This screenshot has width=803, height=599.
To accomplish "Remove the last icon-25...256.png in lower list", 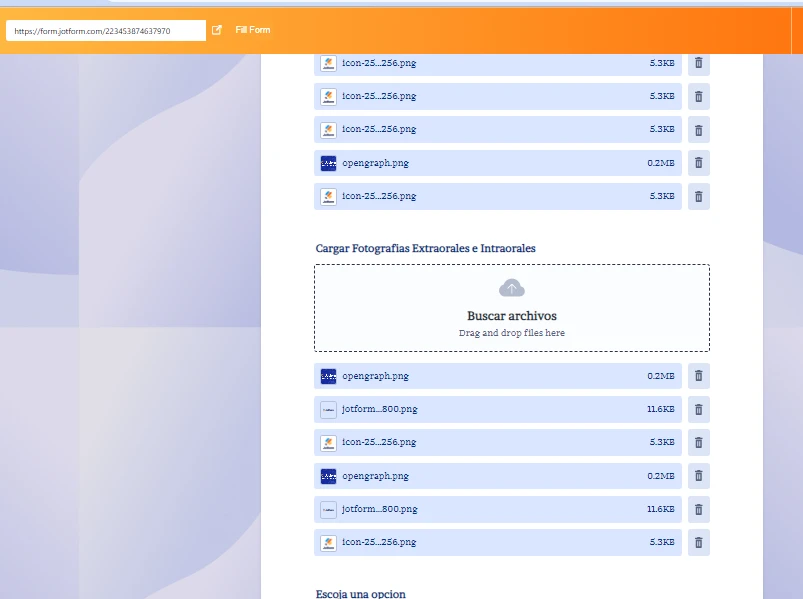I will [x=698, y=542].
